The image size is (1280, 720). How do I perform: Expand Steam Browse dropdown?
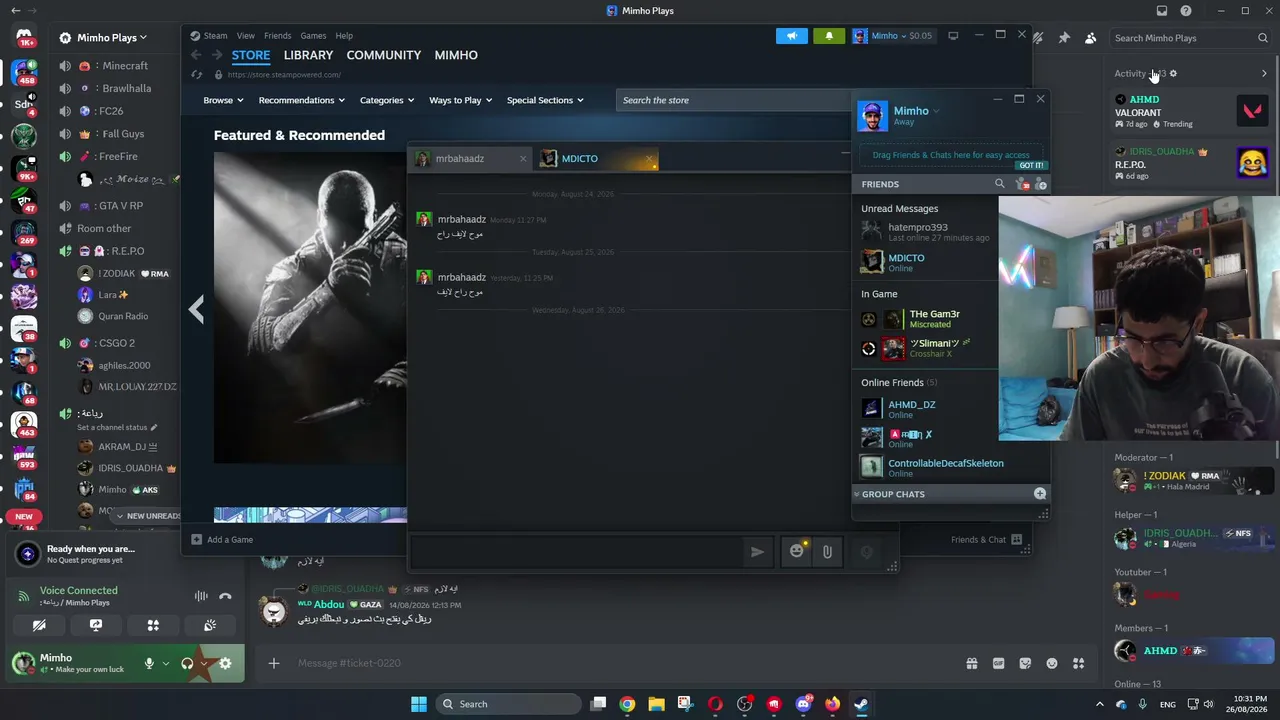[223, 100]
